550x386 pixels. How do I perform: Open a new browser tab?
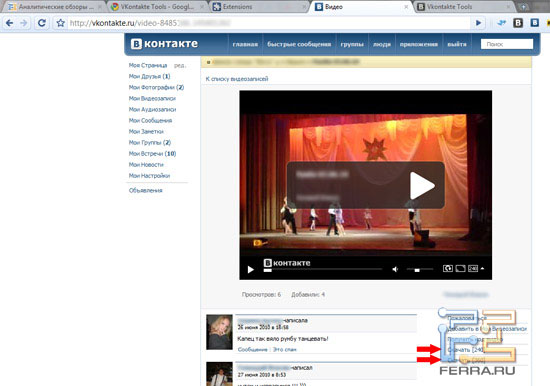523,7
